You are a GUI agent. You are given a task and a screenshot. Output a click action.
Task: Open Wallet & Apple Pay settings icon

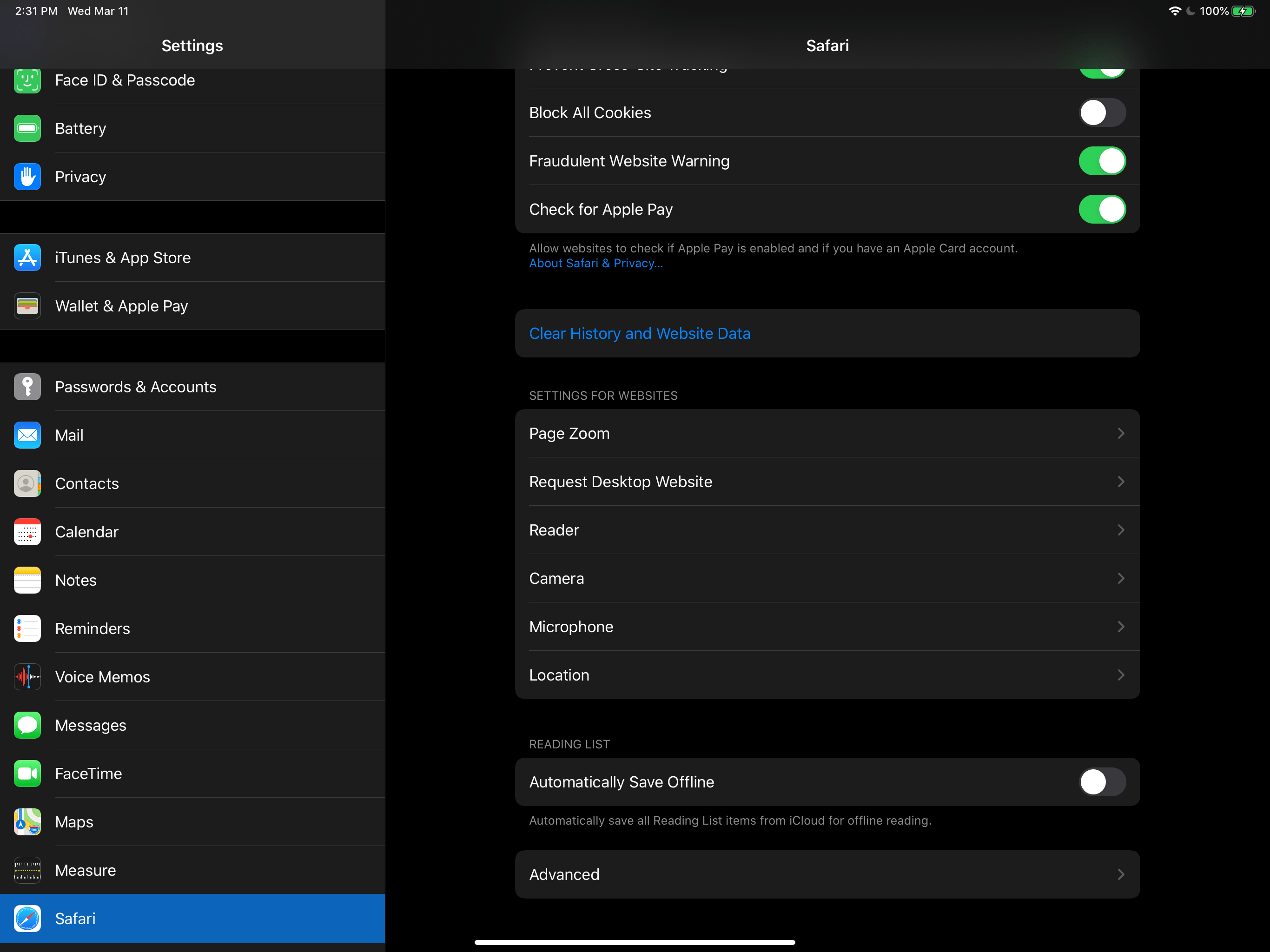click(x=27, y=305)
